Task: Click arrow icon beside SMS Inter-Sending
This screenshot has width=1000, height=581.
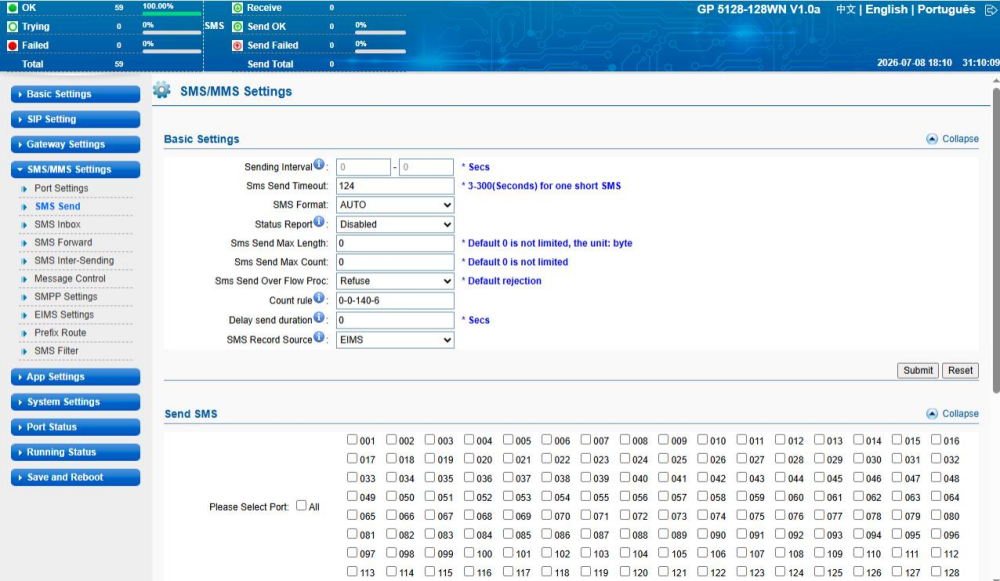Action: coord(24,261)
